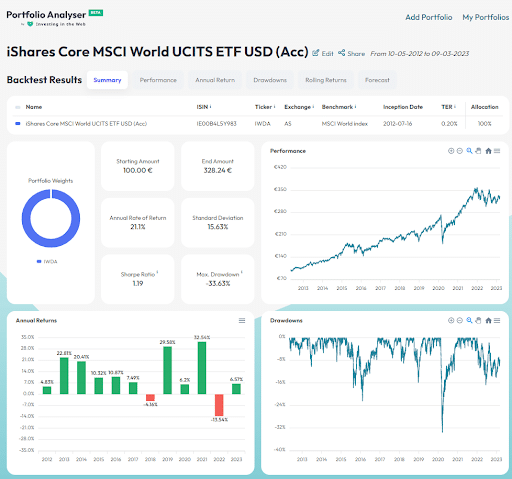Click Benchmark info icon in table header

point(355,106)
